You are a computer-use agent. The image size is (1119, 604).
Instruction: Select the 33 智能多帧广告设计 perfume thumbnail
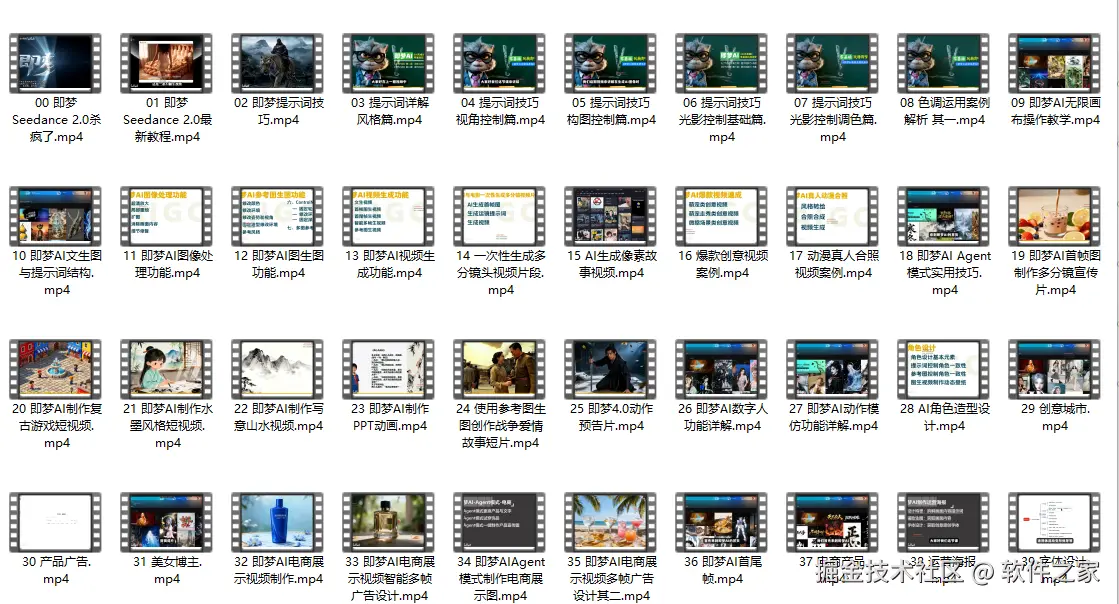(x=389, y=522)
